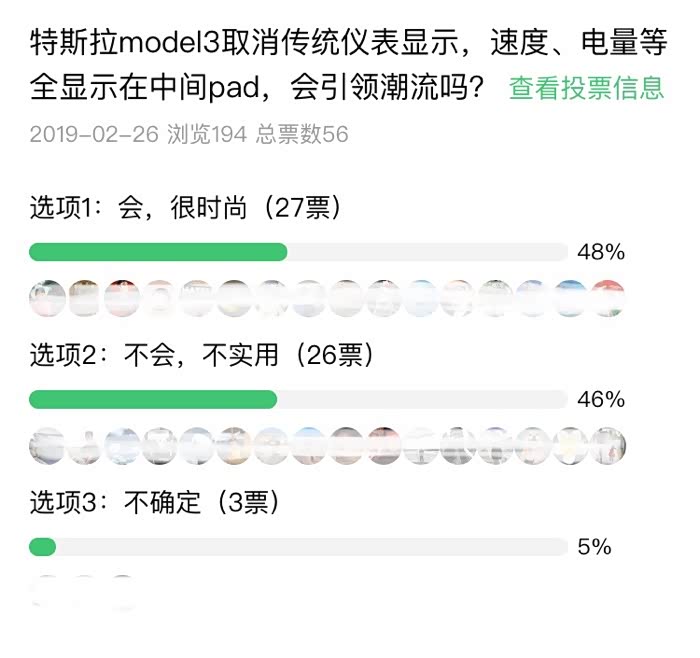Open the 查看投票信息 link
The width and height of the screenshot is (700, 658).
click(x=586, y=88)
